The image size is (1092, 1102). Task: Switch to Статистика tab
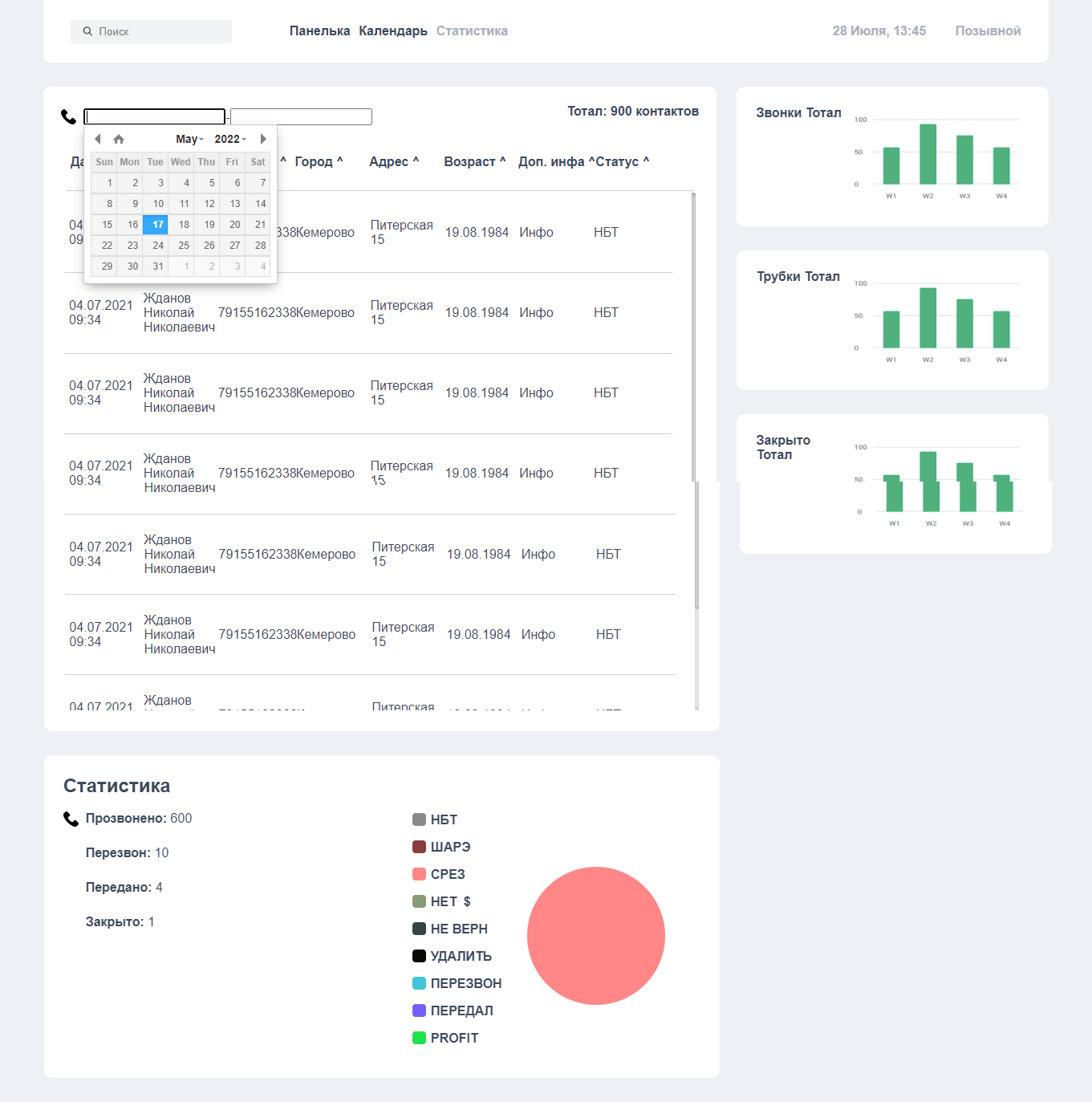472,31
